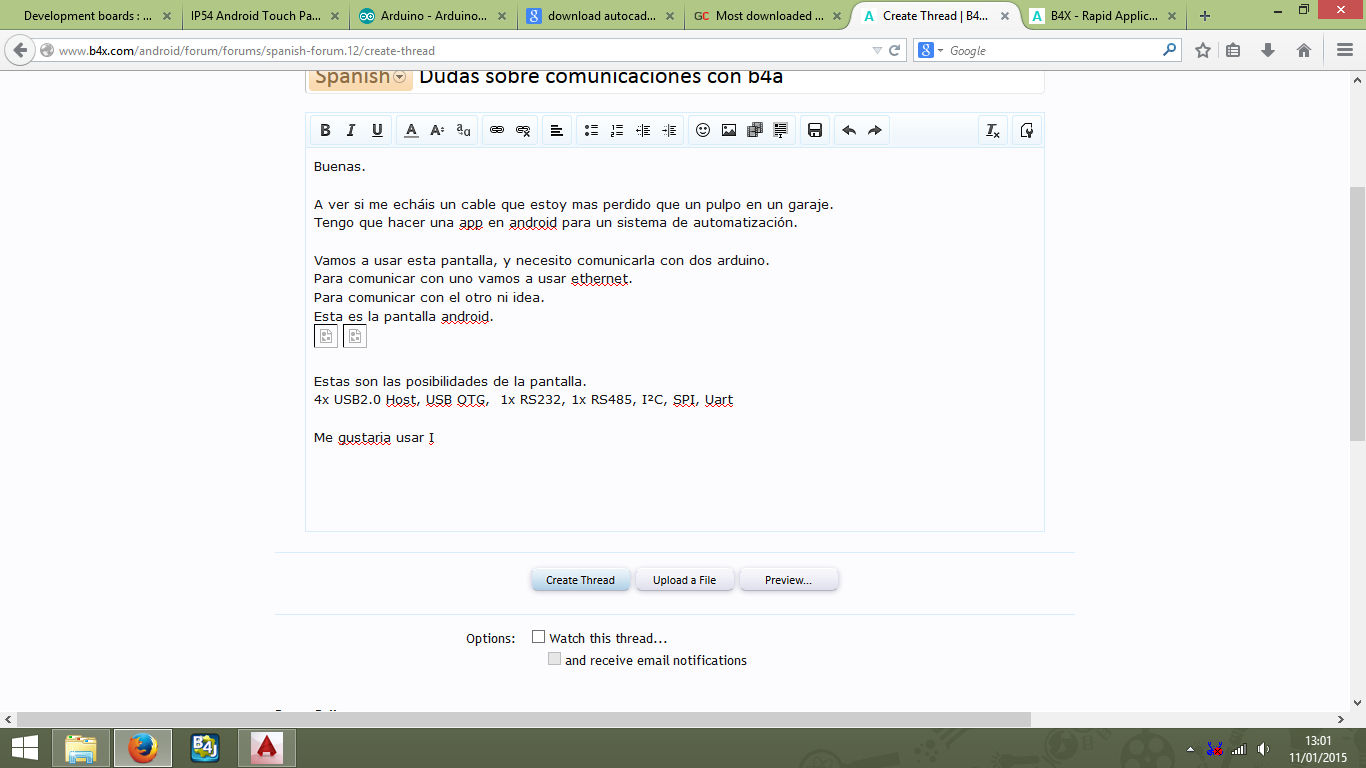Switch to the download autocad tab
Screen dimensions: 1366x768
[x=600, y=16]
